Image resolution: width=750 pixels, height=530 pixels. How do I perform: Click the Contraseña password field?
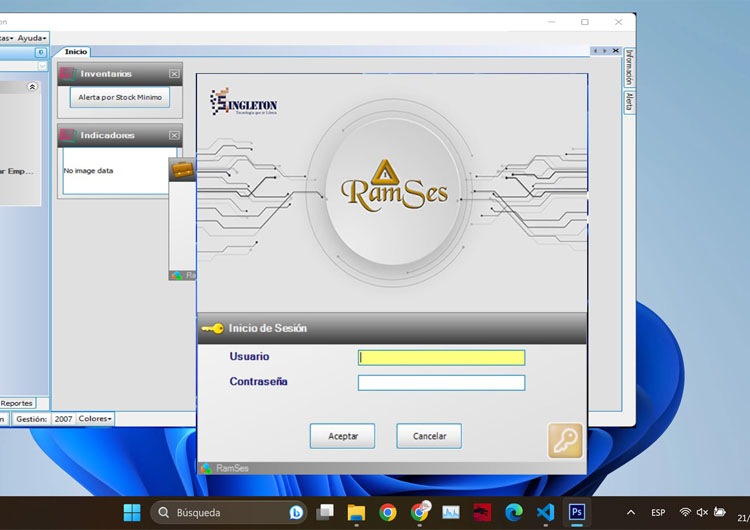441,383
